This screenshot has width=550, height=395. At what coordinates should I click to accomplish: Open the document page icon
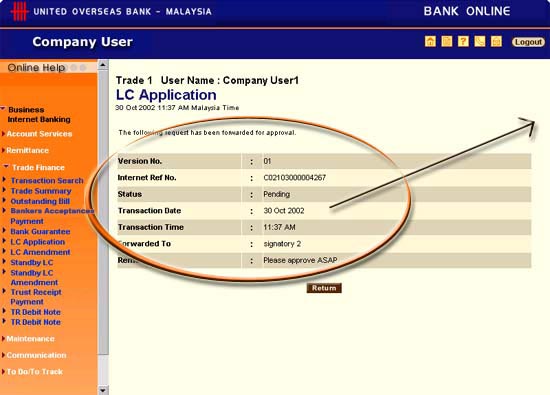point(447,41)
